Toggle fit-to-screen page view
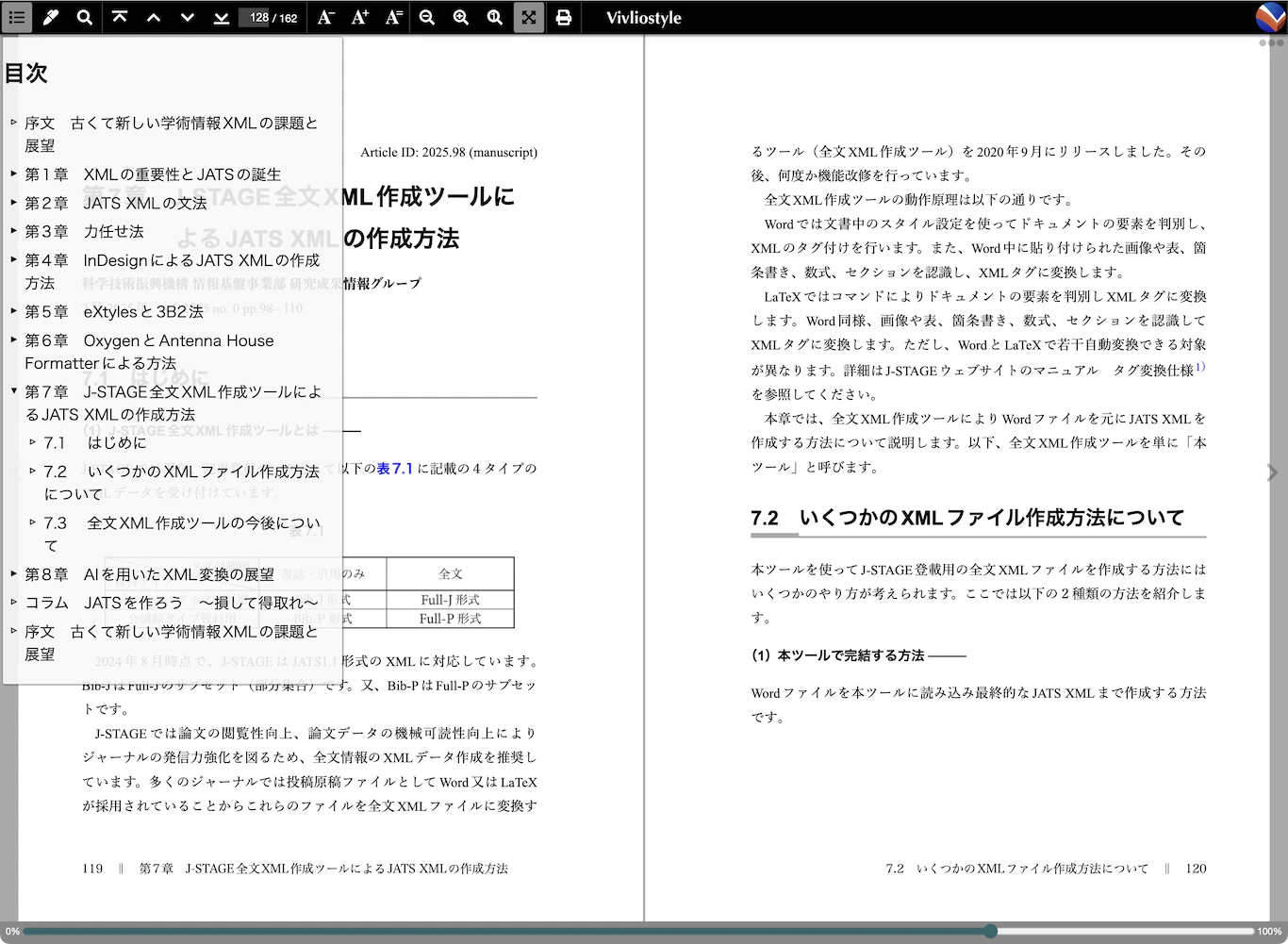 coord(529,17)
